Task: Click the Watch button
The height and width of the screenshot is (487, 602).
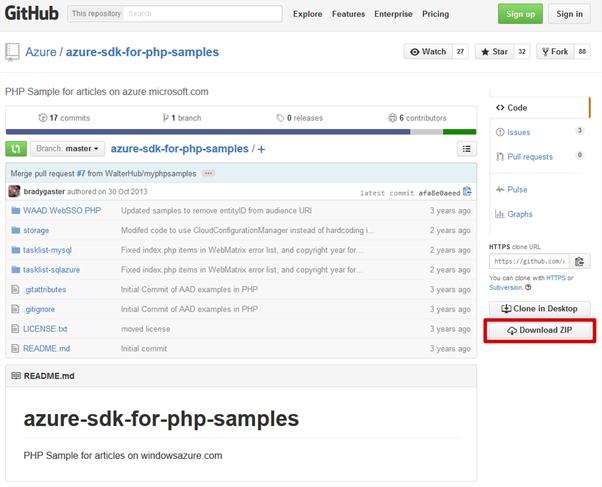Action: [x=428, y=51]
